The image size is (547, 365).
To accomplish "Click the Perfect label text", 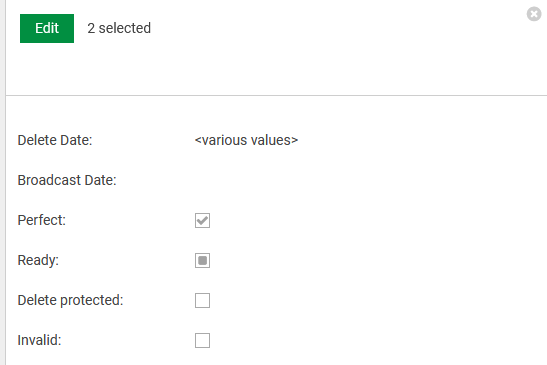I will [42, 221].
